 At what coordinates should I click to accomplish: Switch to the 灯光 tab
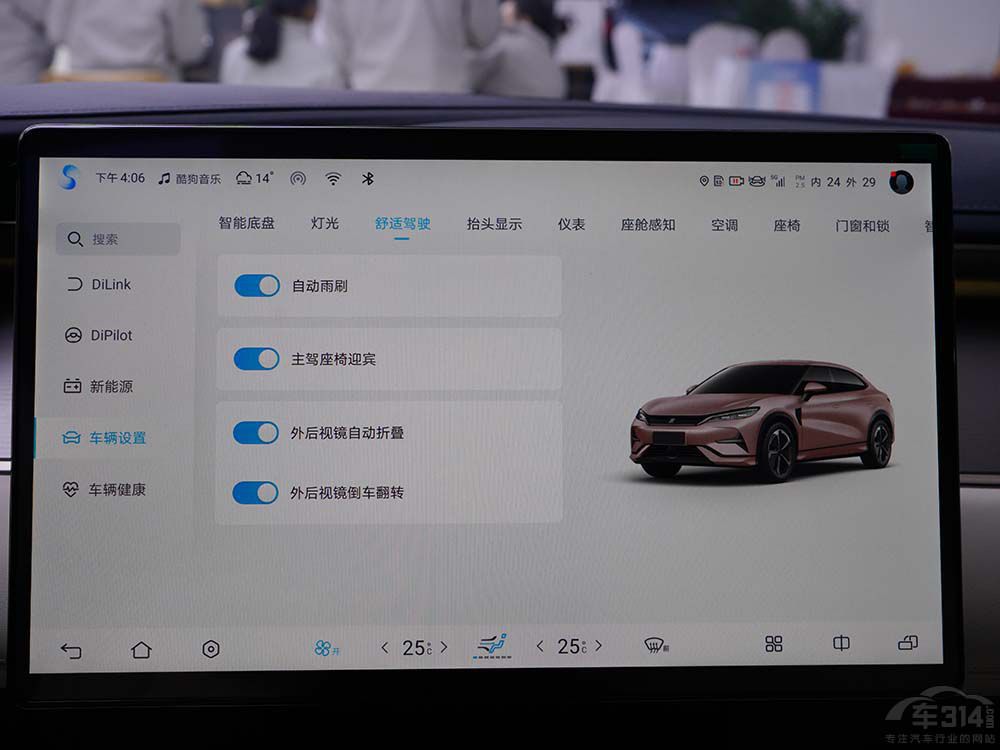tap(325, 224)
